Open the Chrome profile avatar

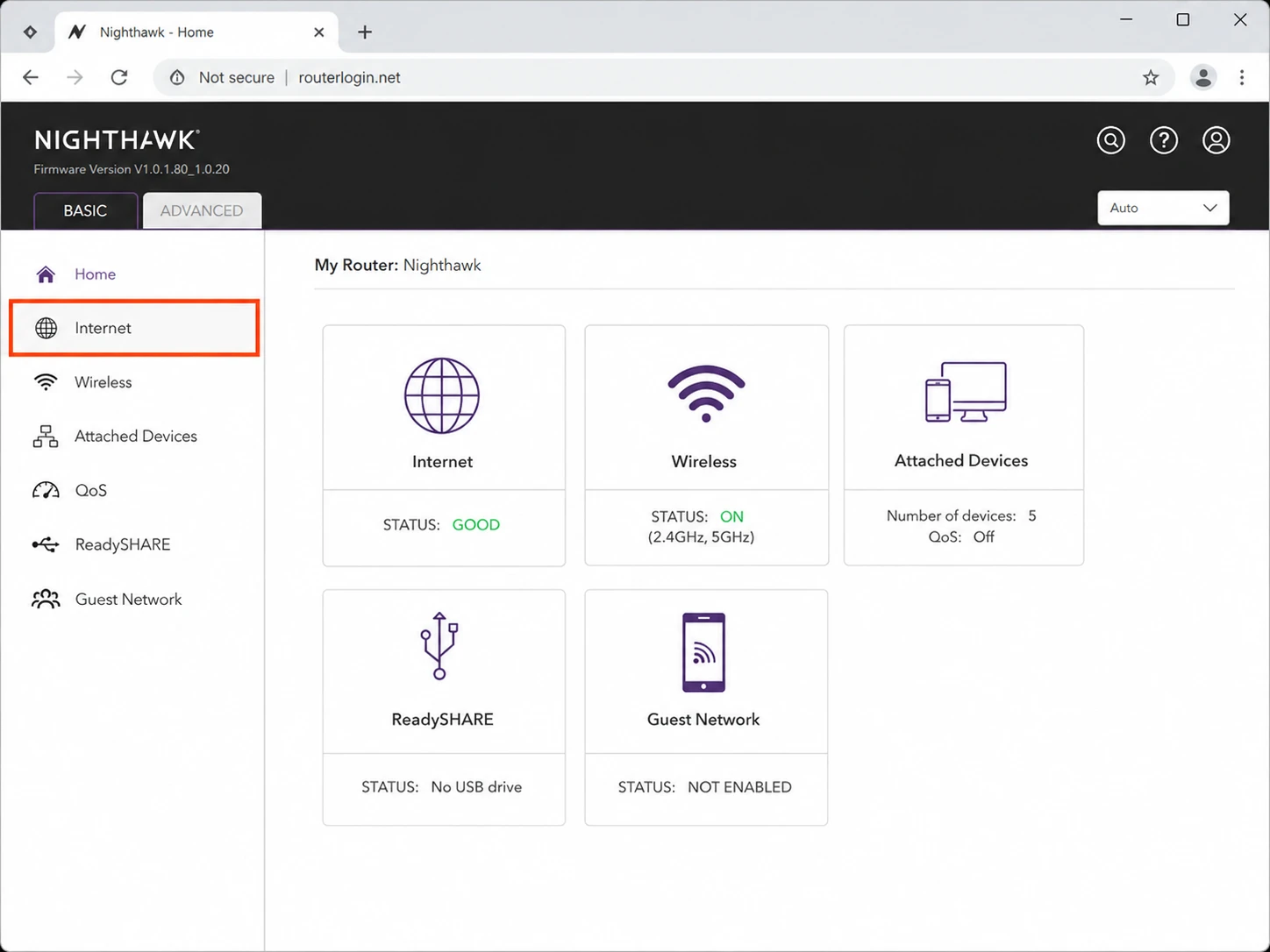pos(1203,77)
